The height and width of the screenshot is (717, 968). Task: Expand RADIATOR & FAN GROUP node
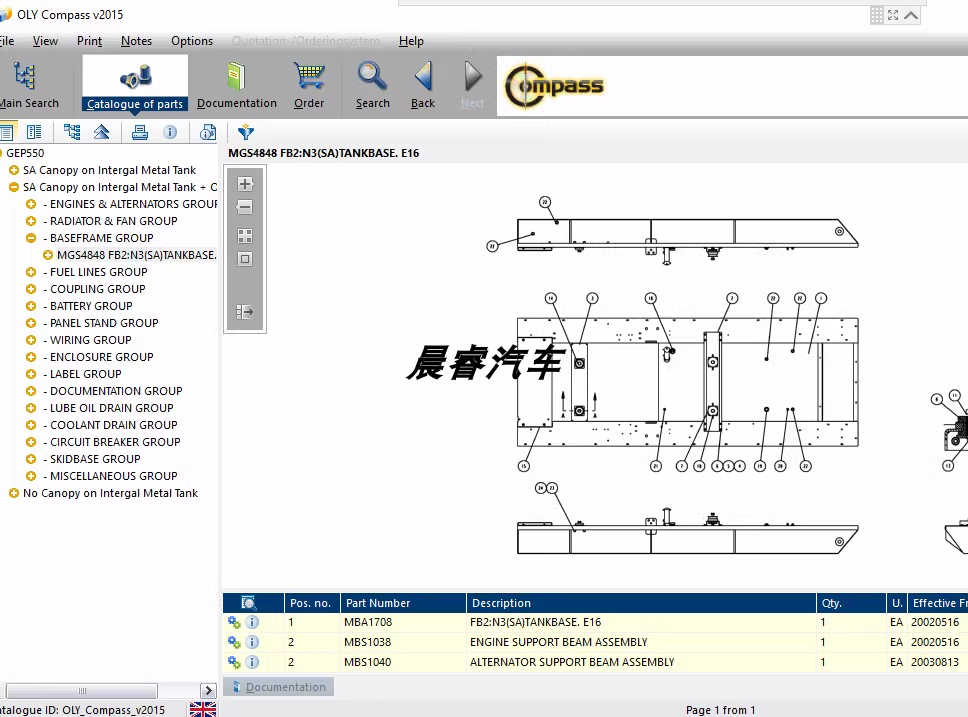[31, 220]
